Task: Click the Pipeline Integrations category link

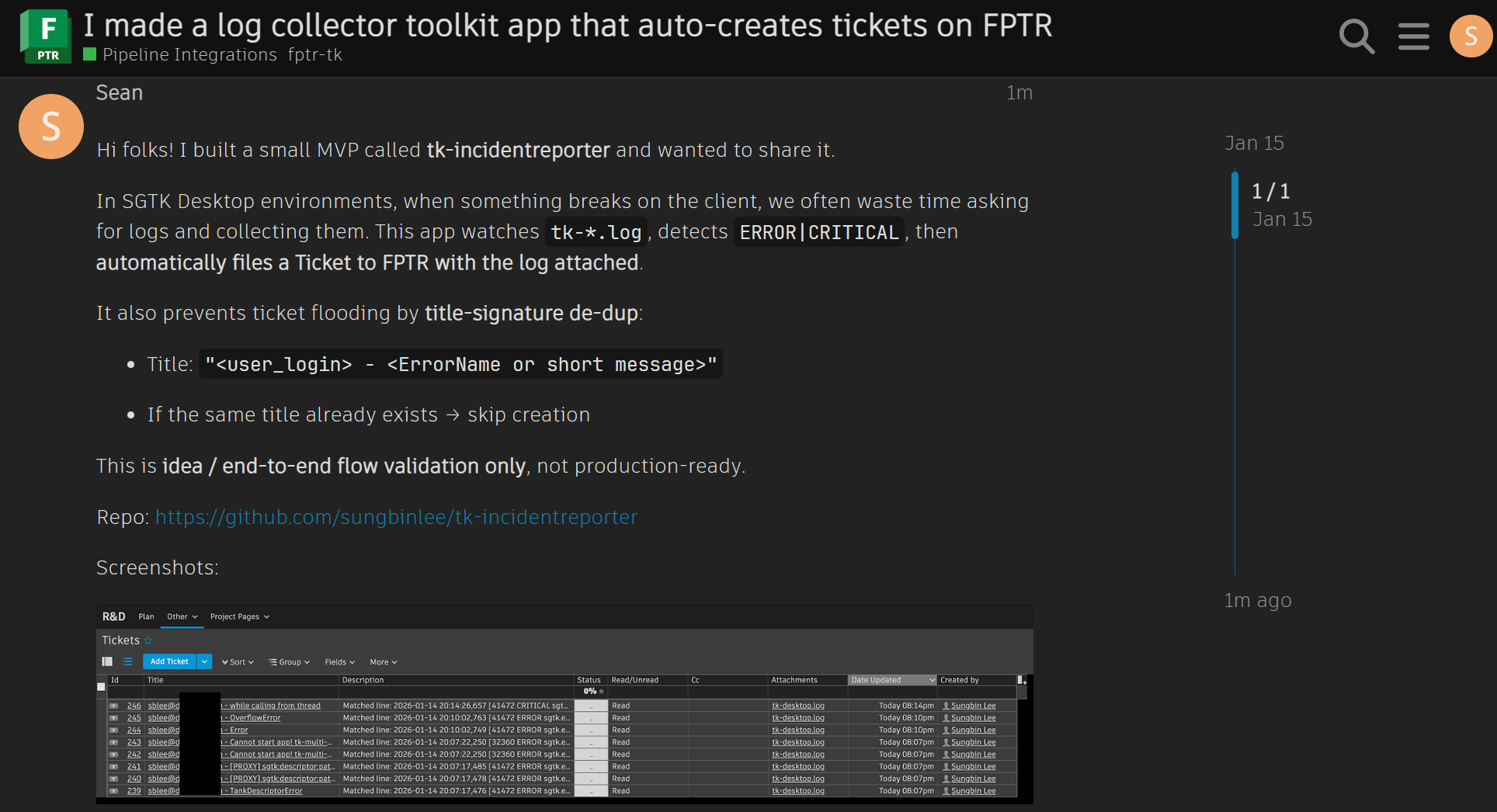Action: [189, 55]
